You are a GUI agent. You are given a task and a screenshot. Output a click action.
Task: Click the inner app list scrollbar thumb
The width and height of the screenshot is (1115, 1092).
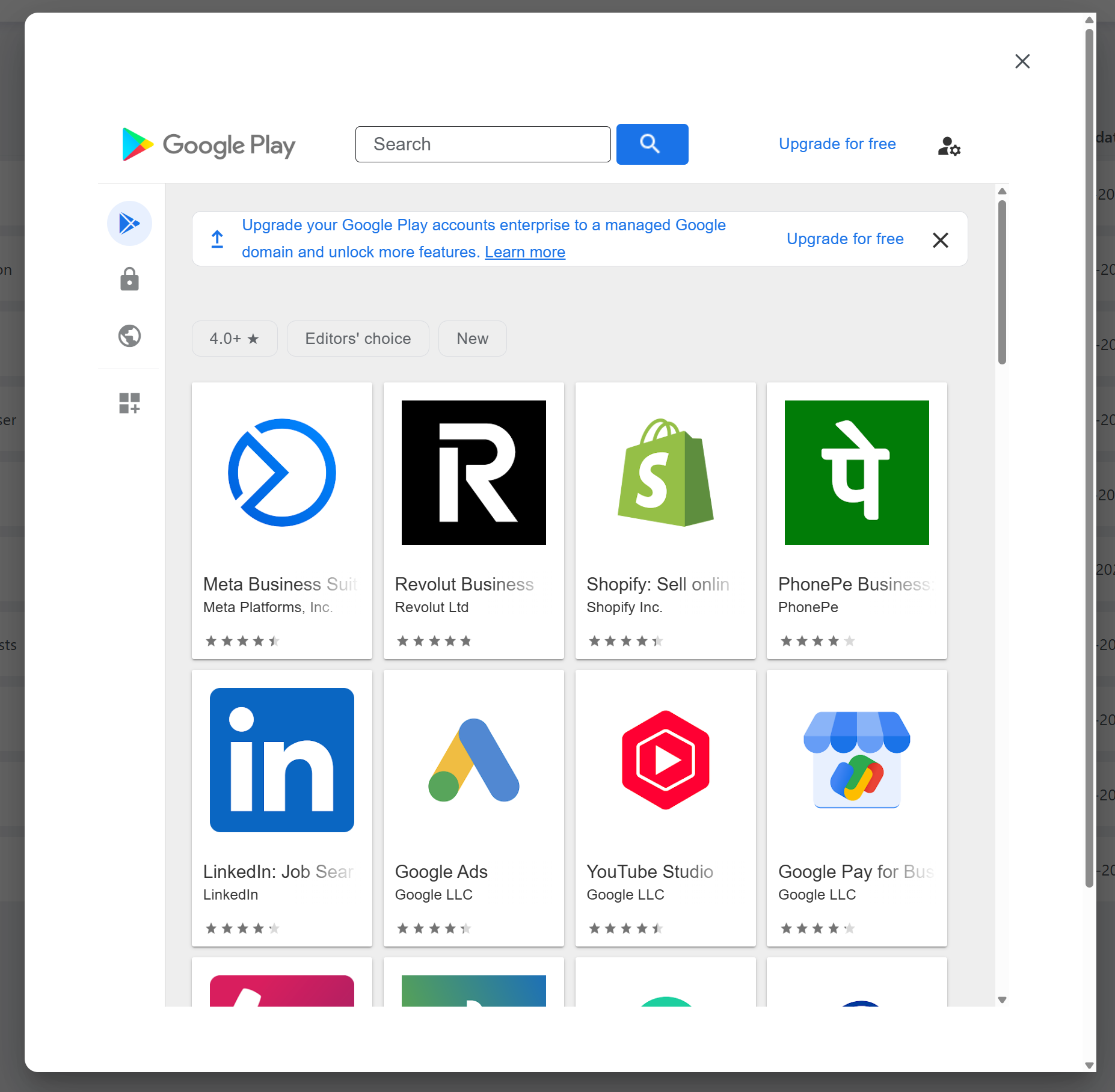1002,282
